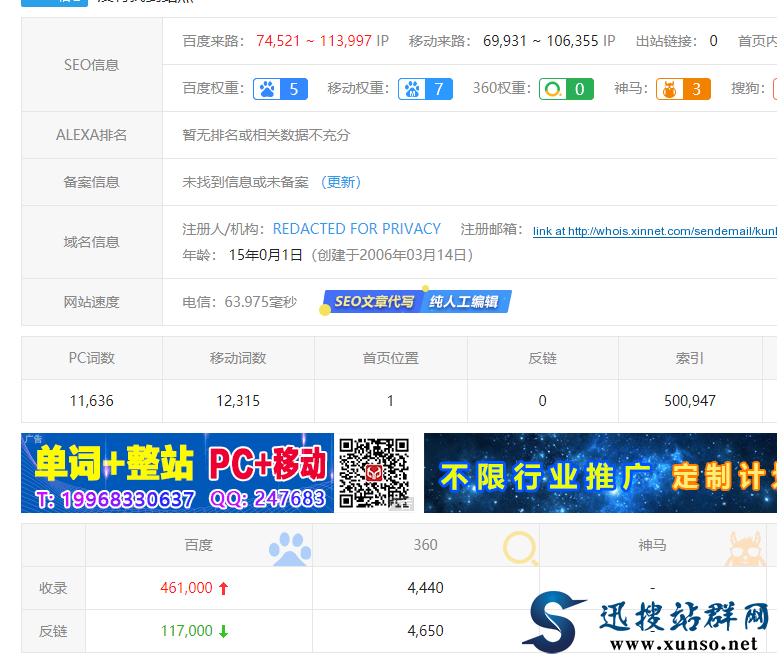
Task: Click the 域名信息 row label
Action: (92, 242)
